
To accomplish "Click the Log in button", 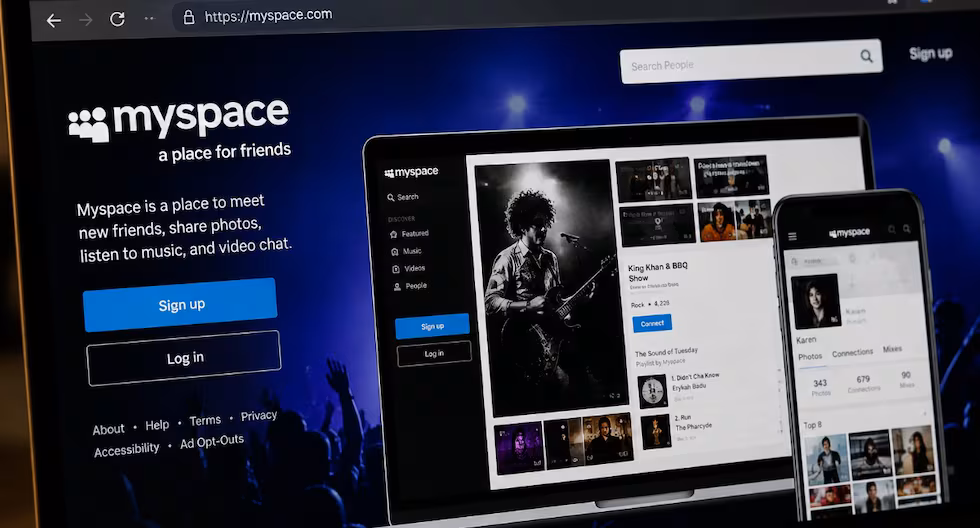I will (x=184, y=358).
